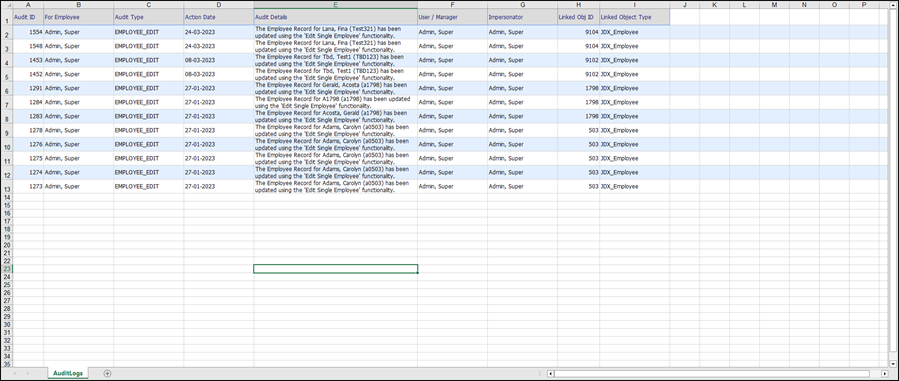Click Action Date cell for audit 1453
This screenshot has height=381, width=899.
point(218,60)
